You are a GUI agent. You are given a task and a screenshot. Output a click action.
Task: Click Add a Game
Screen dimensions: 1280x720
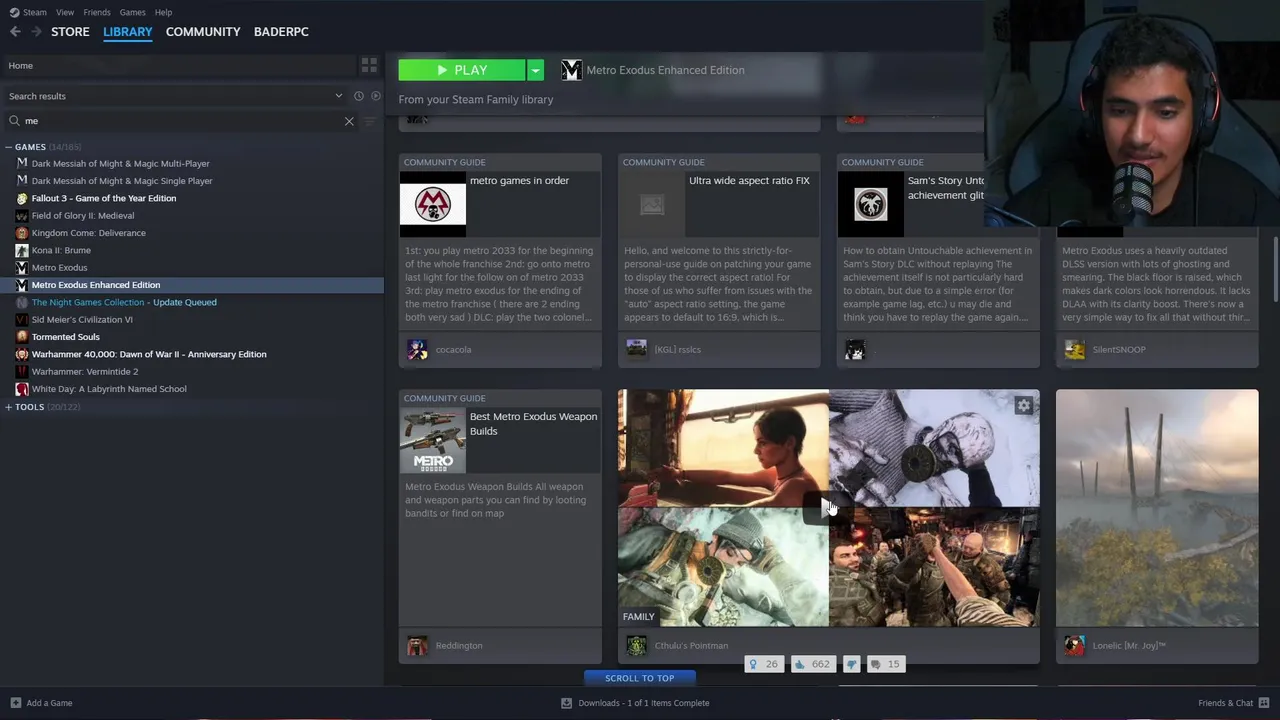point(41,703)
